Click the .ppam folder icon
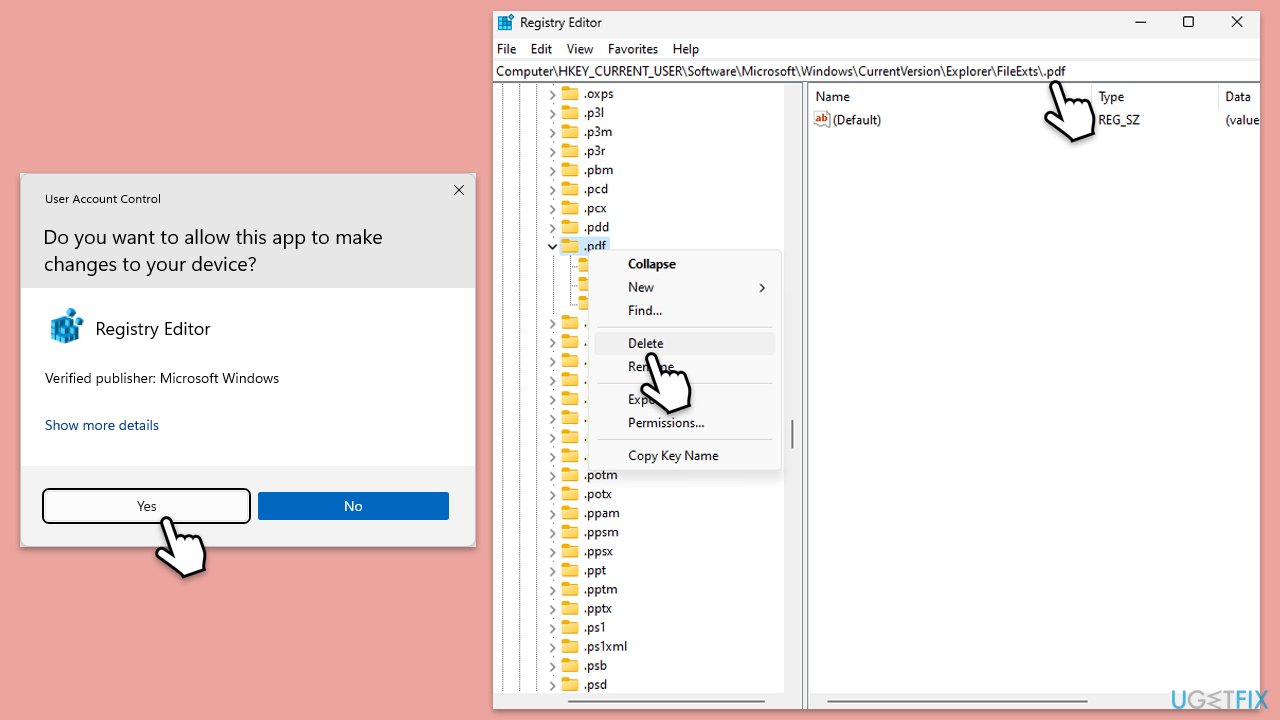 point(570,512)
